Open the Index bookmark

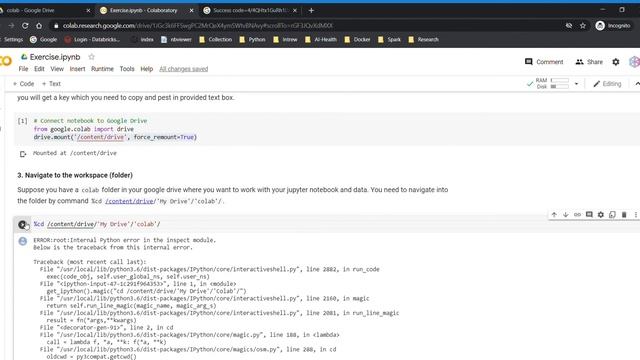coord(142,40)
